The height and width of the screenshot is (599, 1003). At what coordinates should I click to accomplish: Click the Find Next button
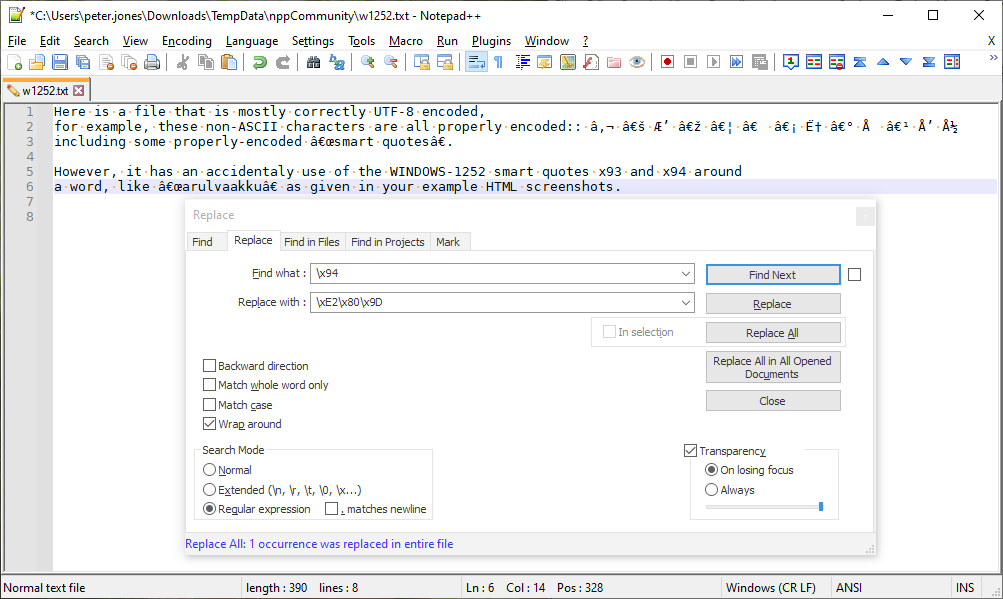773,275
